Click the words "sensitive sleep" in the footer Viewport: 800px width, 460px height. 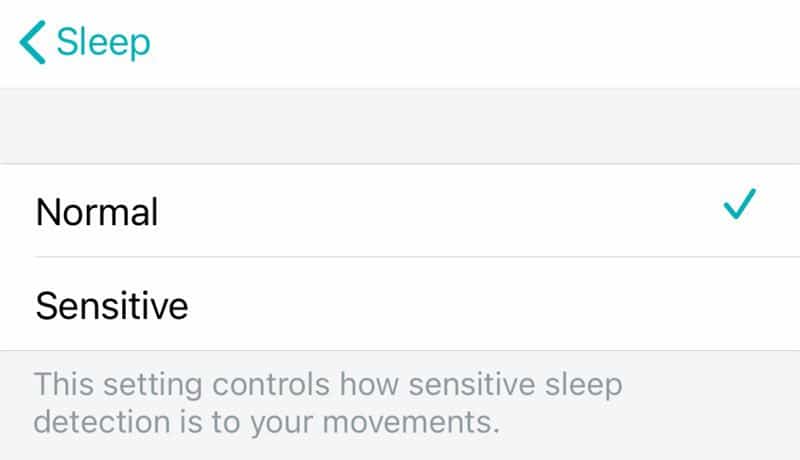(492, 384)
